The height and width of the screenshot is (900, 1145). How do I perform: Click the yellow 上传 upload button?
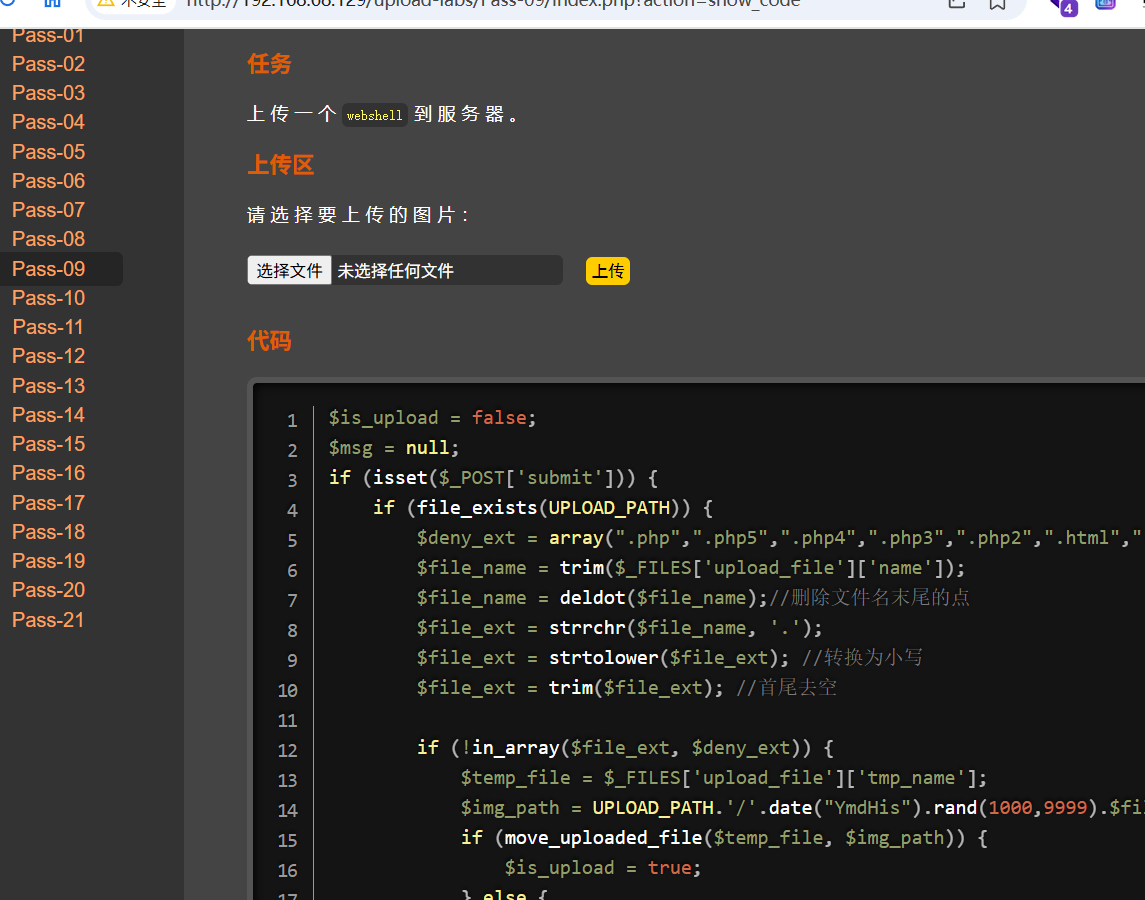click(608, 271)
